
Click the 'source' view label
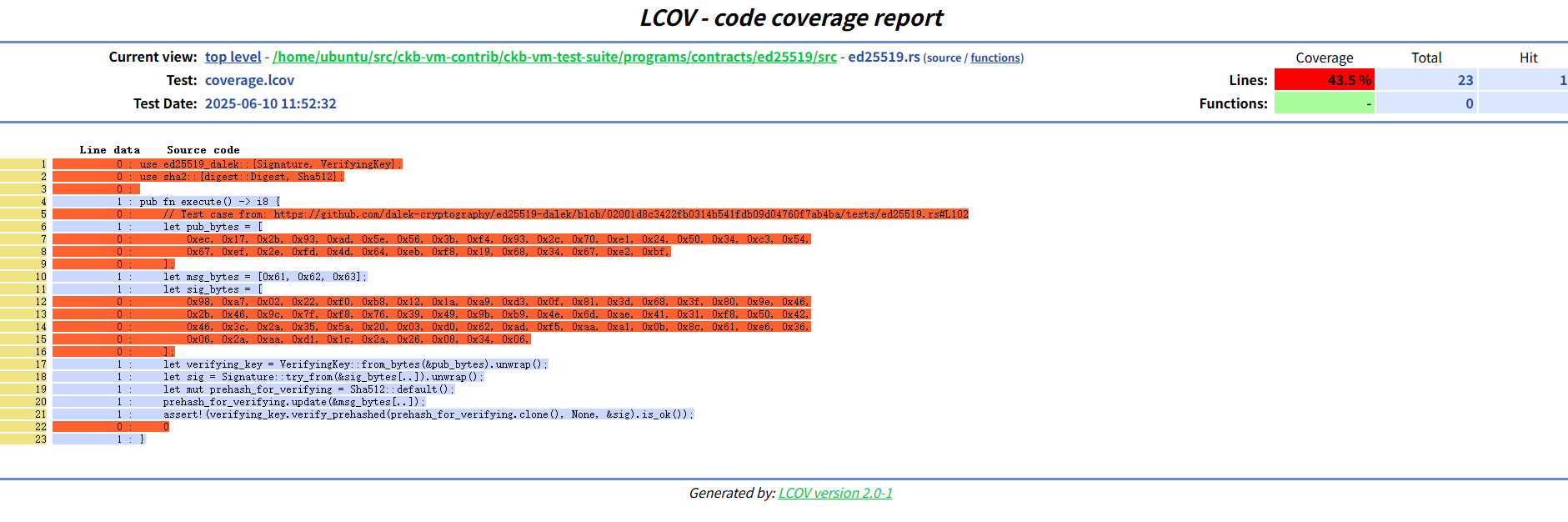(944, 58)
